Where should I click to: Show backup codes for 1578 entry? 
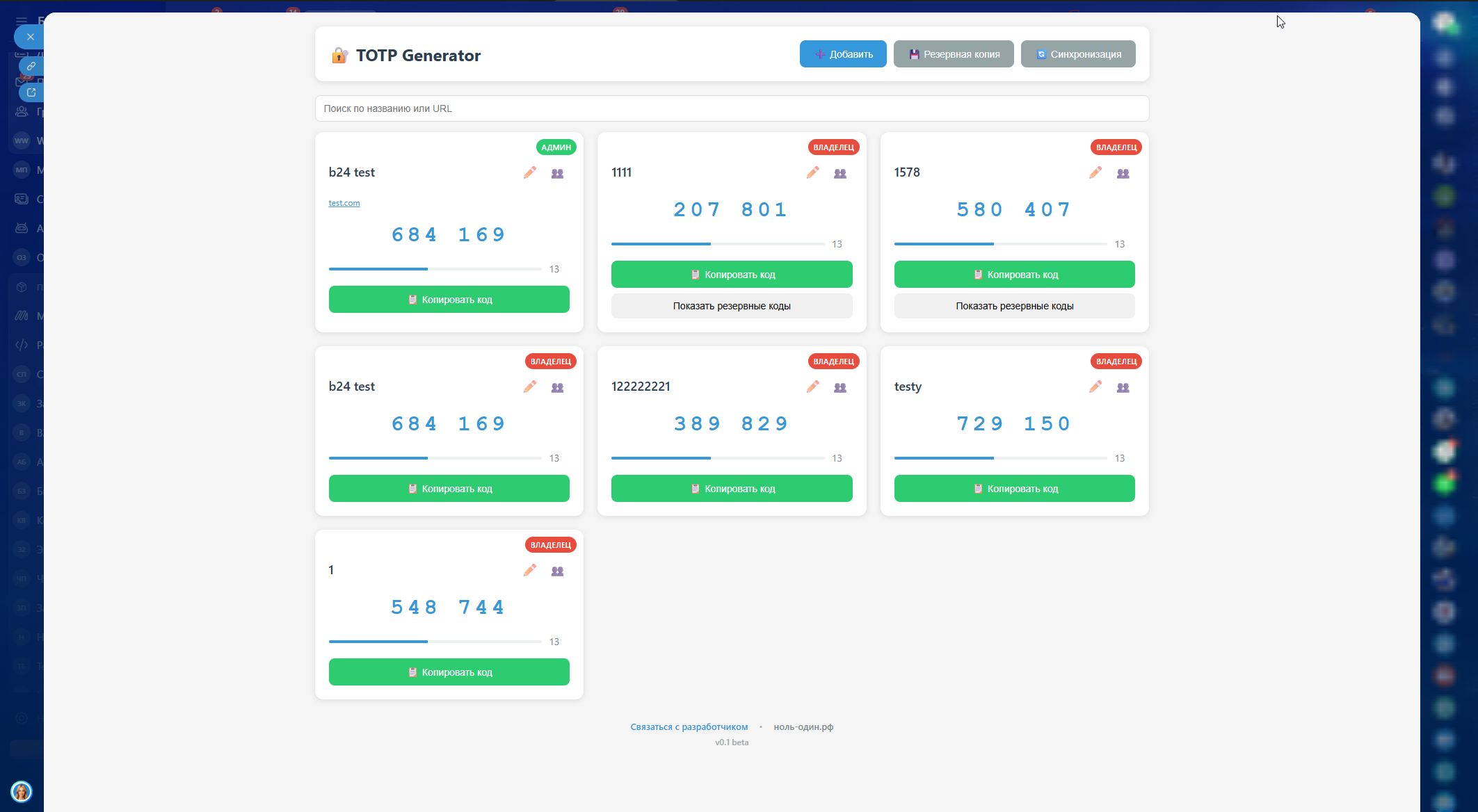1014,306
